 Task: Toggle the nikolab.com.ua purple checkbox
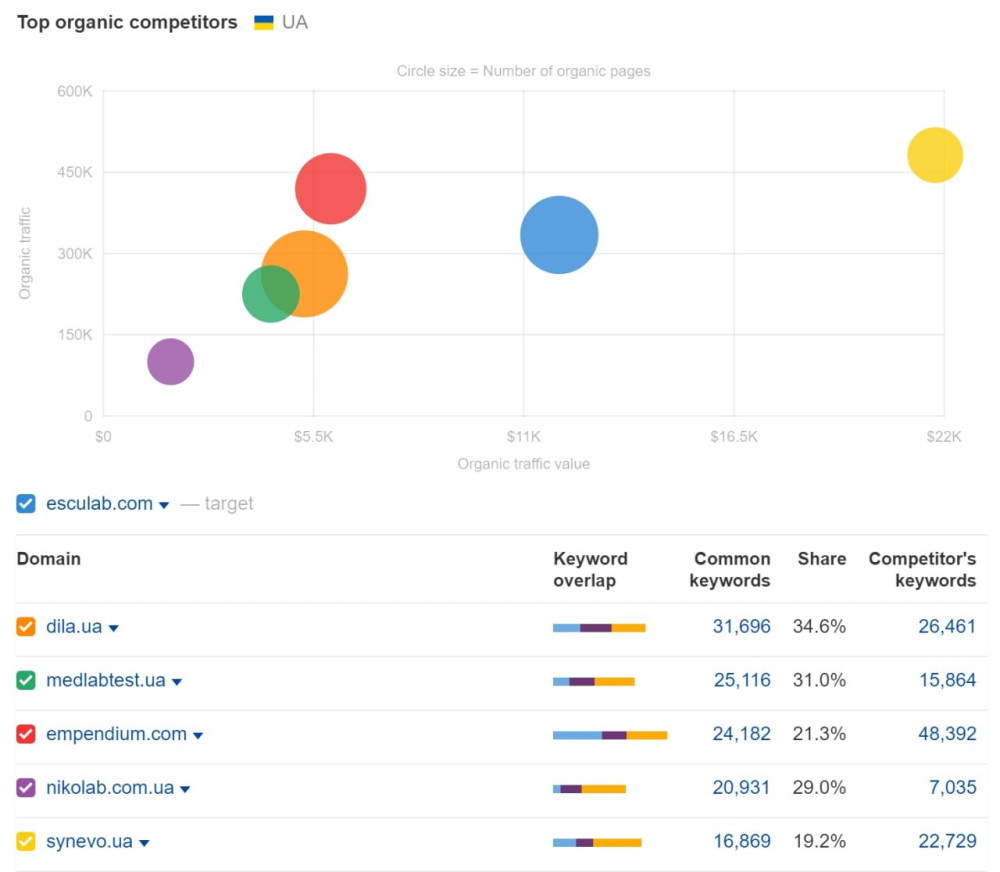click(26, 787)
